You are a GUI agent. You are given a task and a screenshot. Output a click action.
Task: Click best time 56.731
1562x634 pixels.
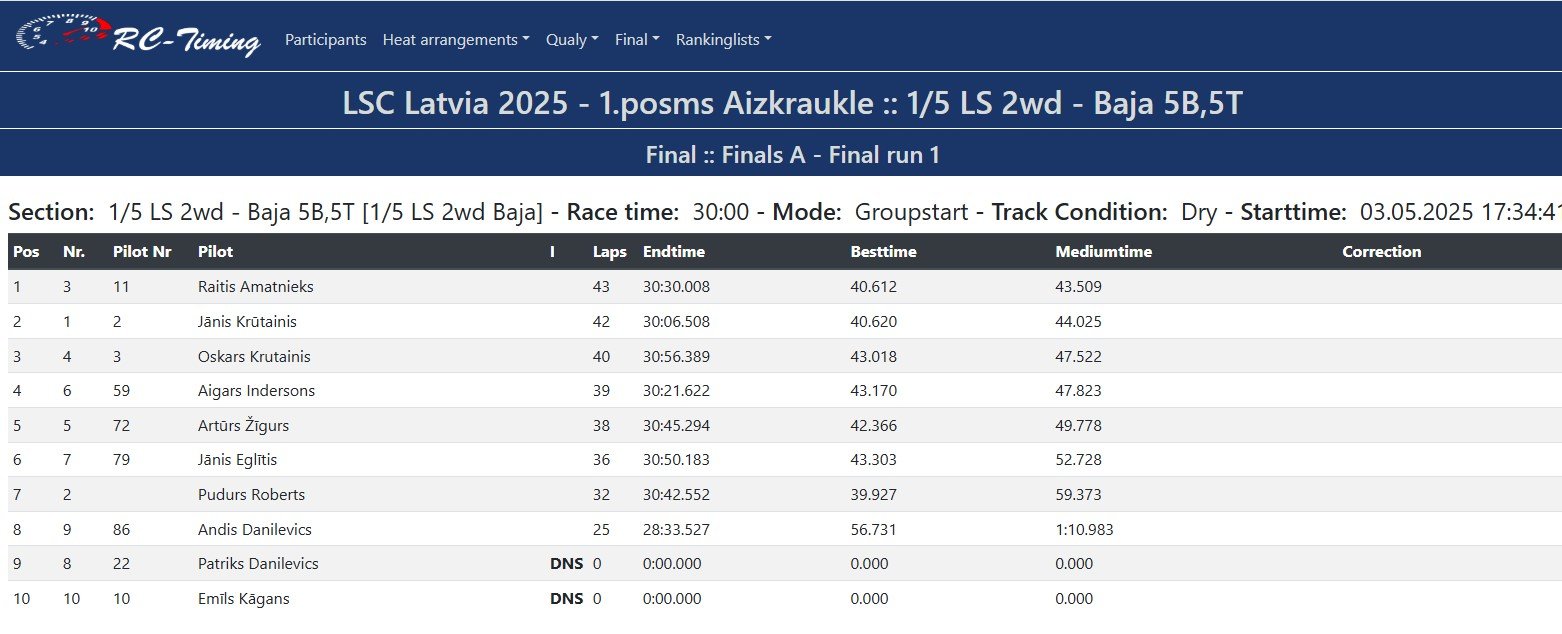(873, 530)
